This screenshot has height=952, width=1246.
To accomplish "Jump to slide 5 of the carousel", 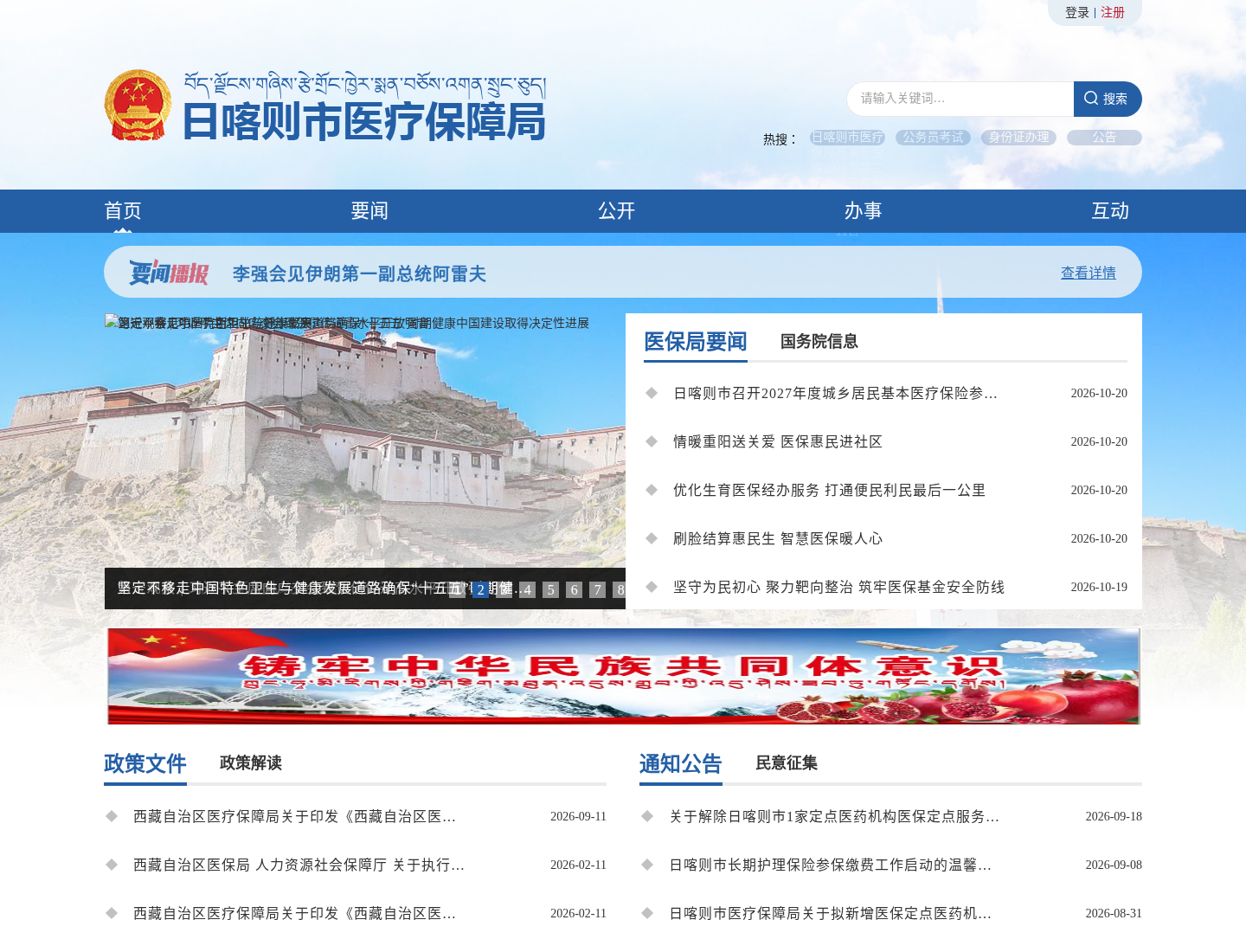I will (550, 589).
